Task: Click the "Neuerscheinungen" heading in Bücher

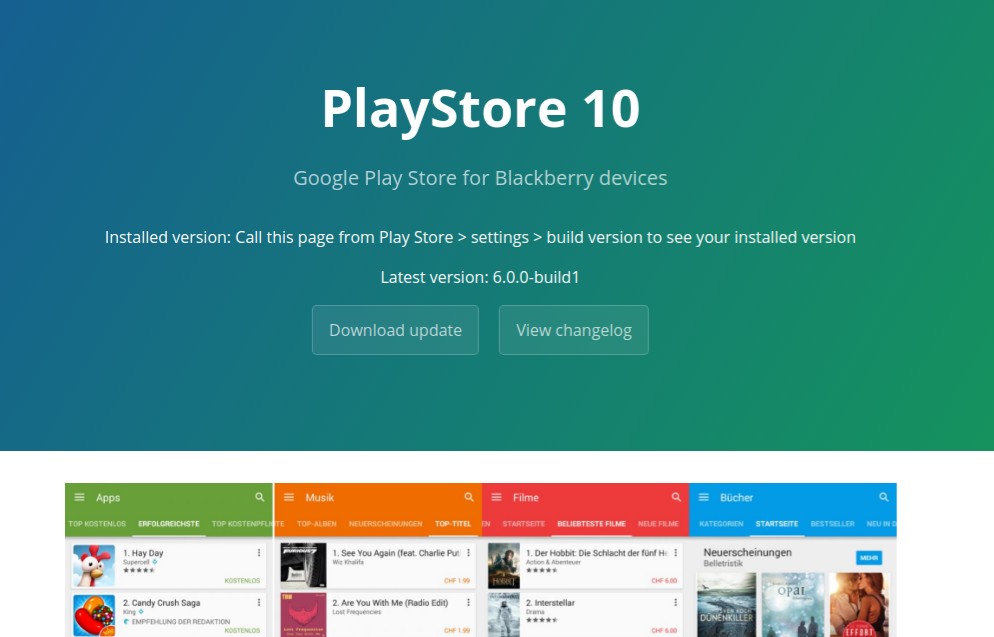Action: click(x=747, y=552)
